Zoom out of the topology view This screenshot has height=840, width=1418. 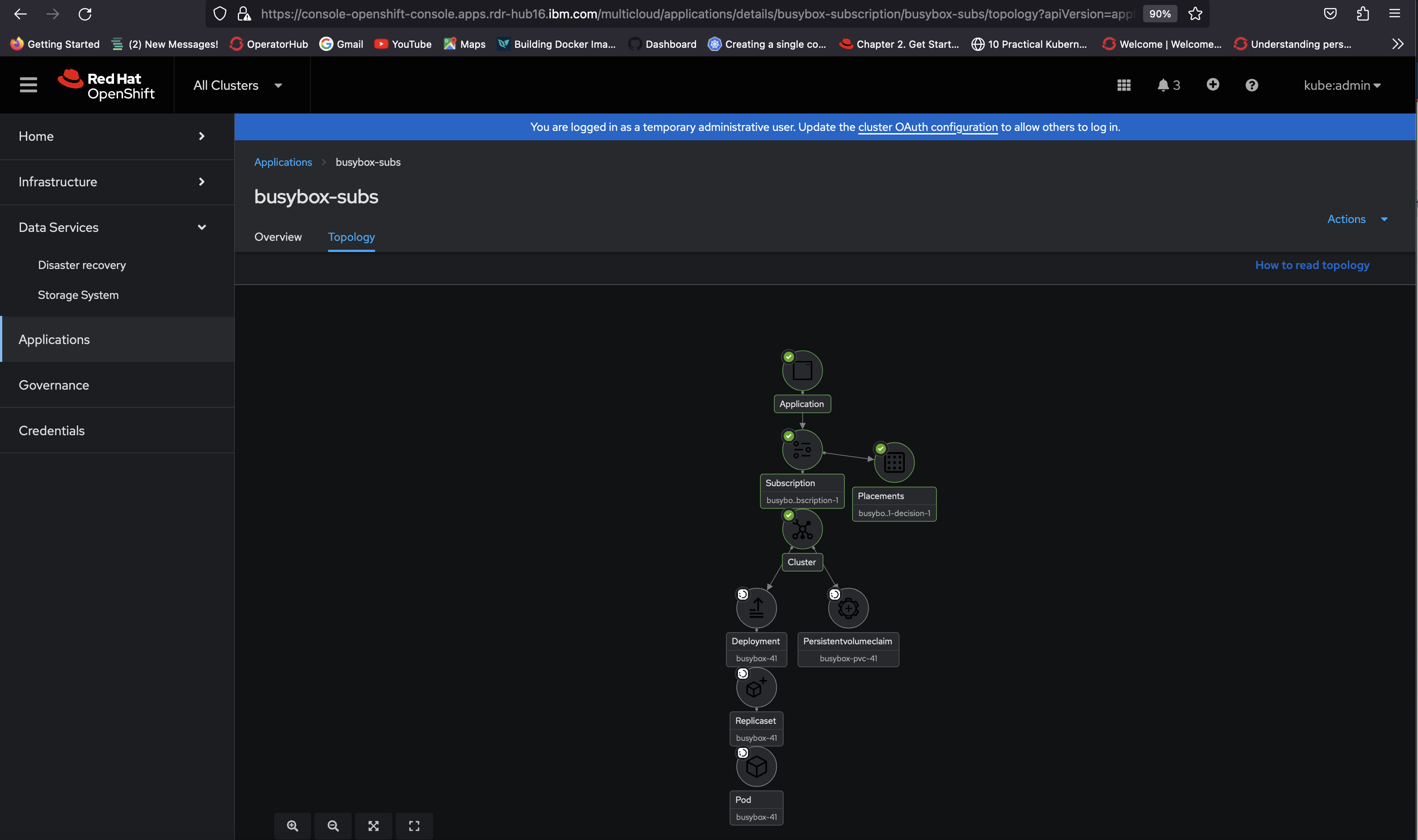tap(333, 826)
